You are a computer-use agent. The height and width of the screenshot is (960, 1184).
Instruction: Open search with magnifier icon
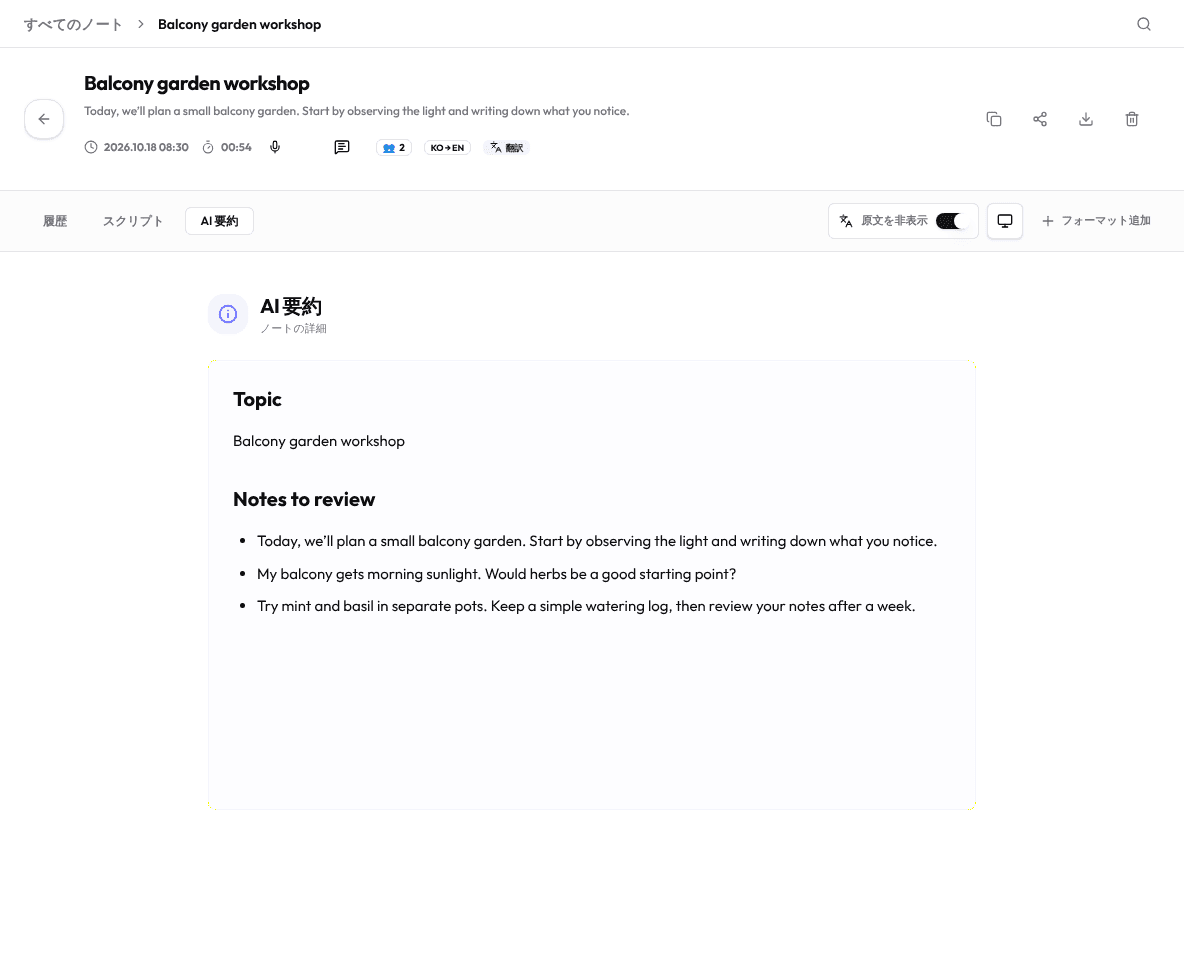click(1143, 24)
